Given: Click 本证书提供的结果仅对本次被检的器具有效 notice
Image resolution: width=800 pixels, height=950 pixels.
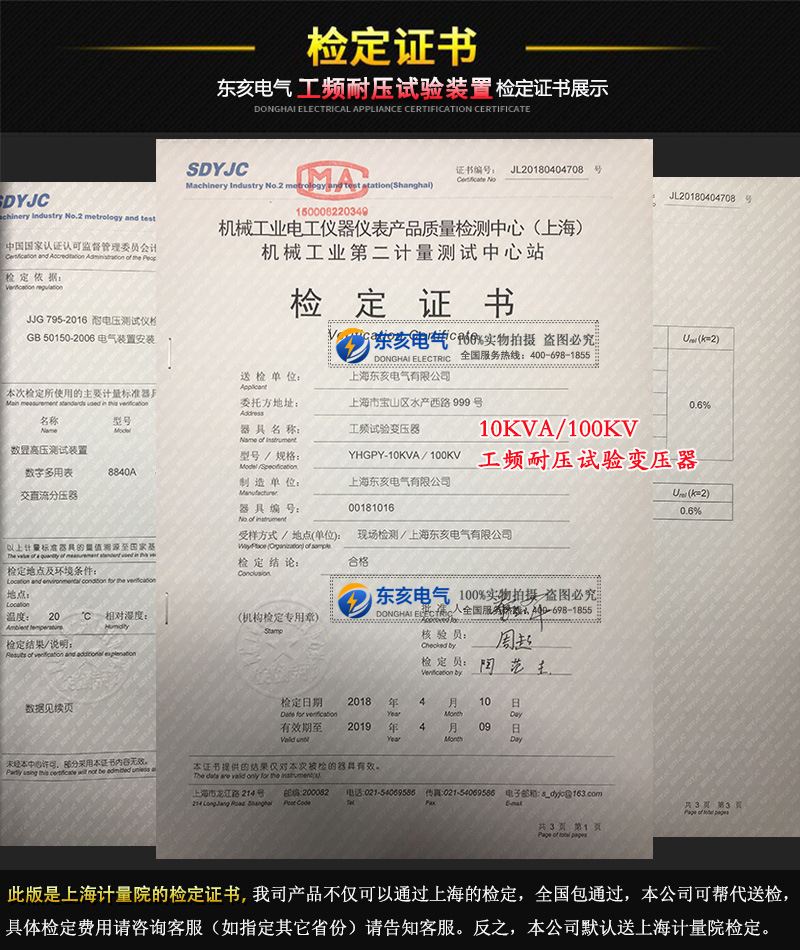Looking at the screenshot, I should pyautogui.click(x=288, y=766).
